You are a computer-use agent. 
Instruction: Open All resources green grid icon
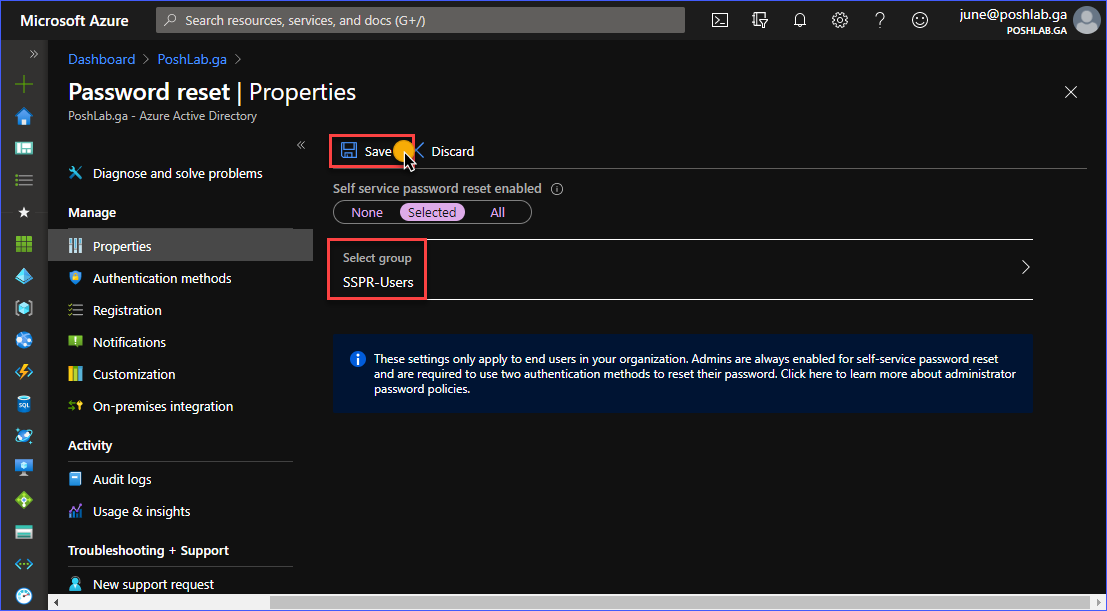point(24,244)
